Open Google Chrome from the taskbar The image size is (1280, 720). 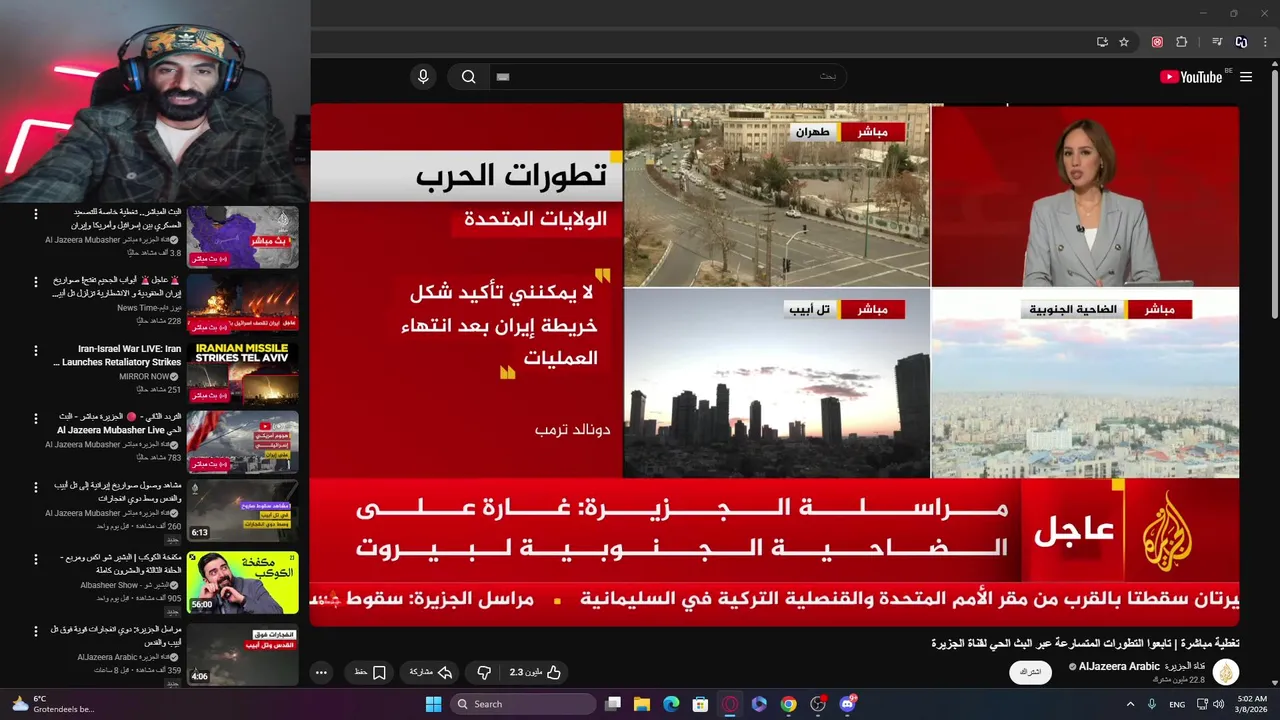(789, 704)
